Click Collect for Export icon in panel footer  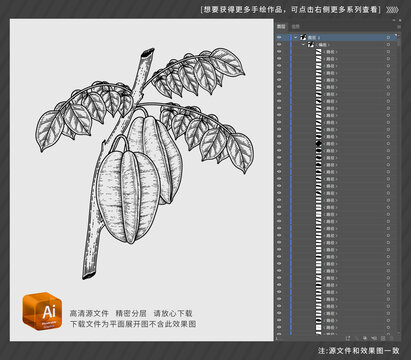348,338
